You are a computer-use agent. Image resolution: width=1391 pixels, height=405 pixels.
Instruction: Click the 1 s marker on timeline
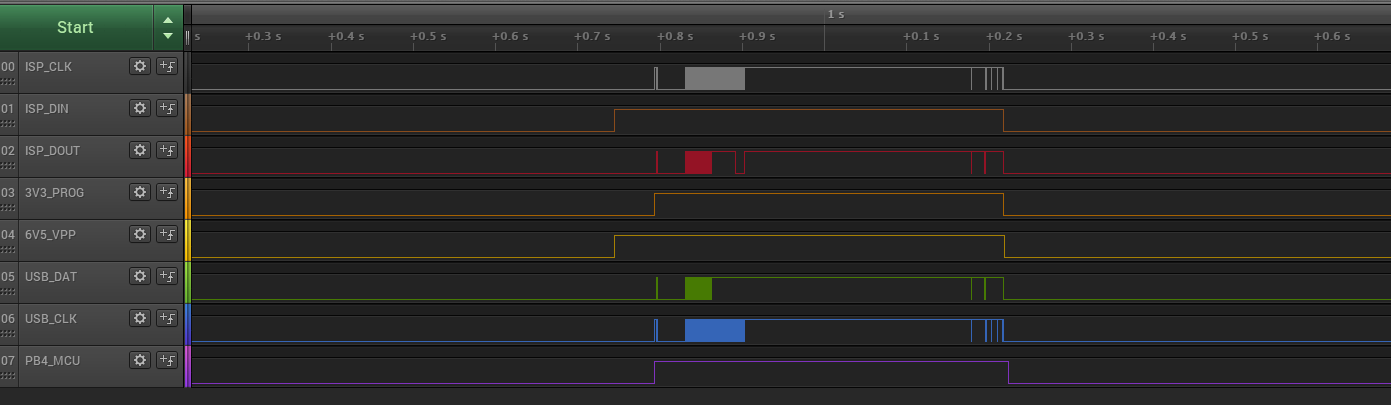click(x=835, y=14)
